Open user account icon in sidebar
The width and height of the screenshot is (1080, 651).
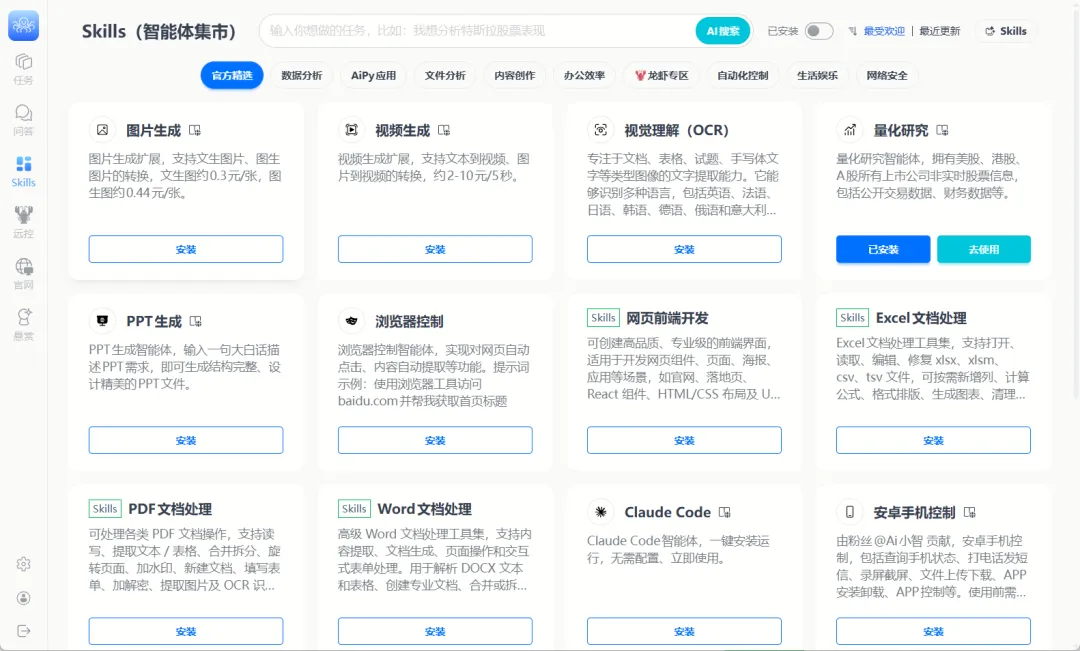(x=23, y=598)
